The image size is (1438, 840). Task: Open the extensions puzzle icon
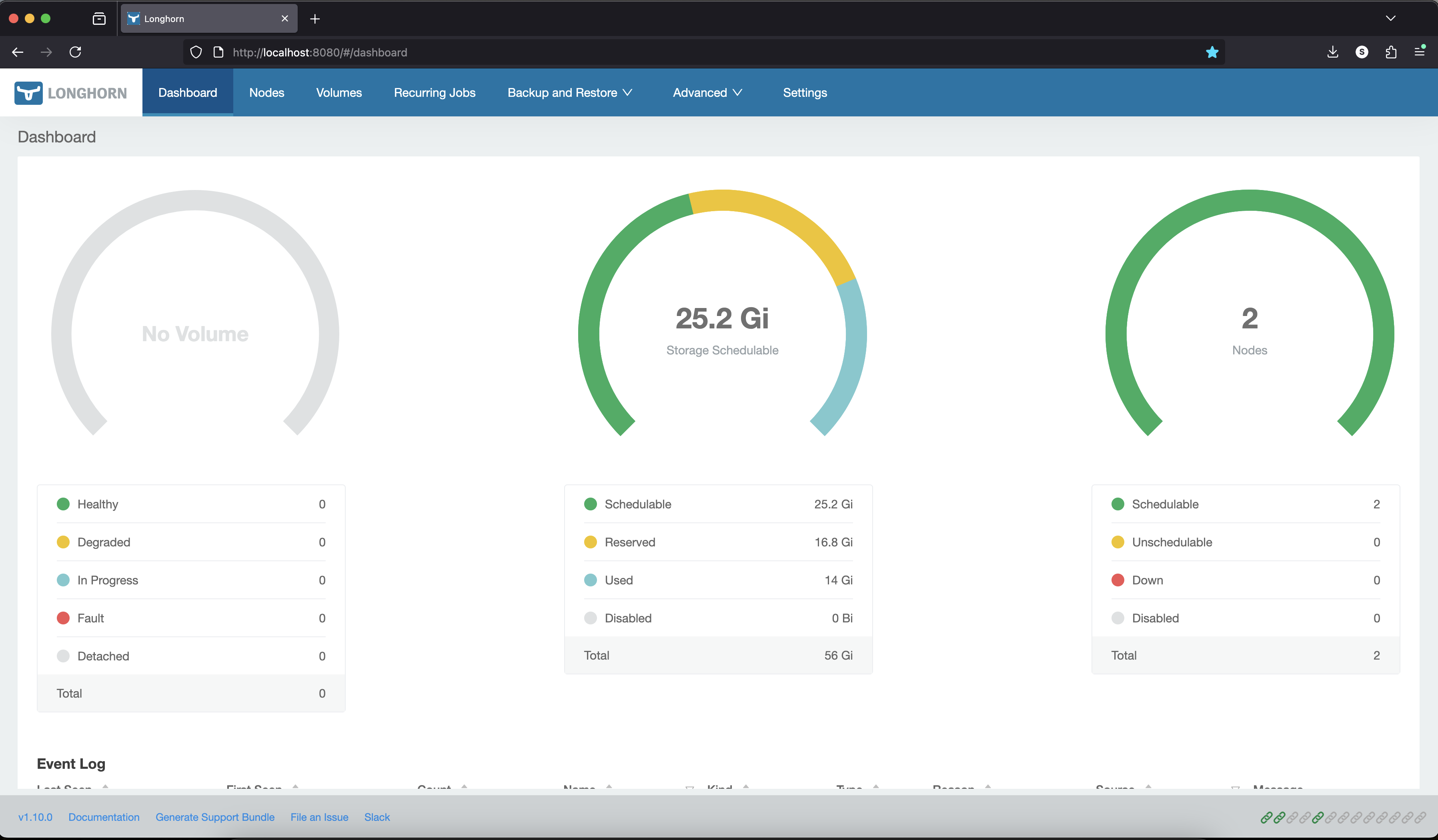[x=1391, y=52]
